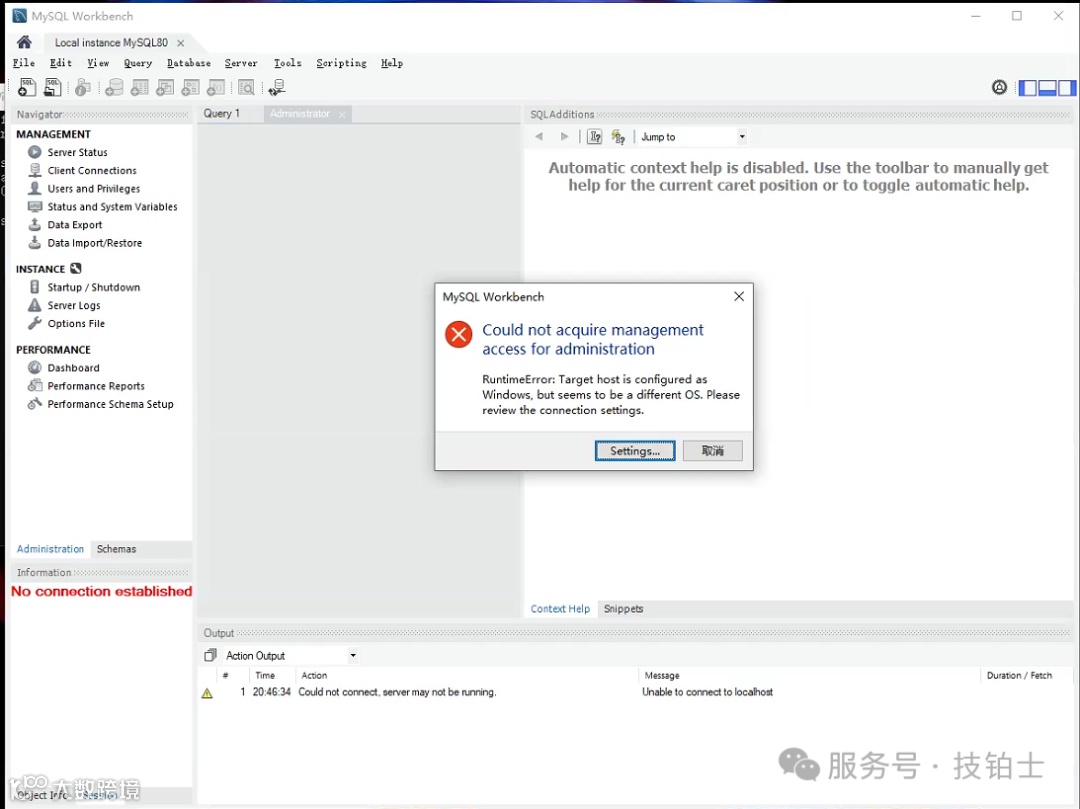Create a new table toolbar icon

140,87
